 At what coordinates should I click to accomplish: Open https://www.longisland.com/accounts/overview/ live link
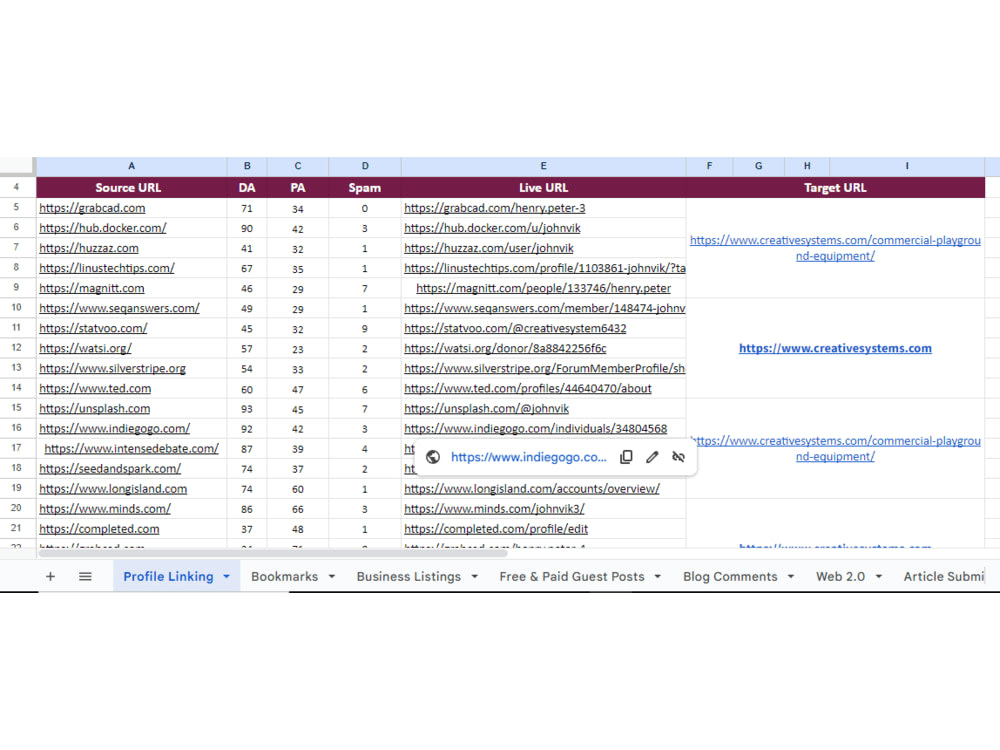tap(532, 489)
